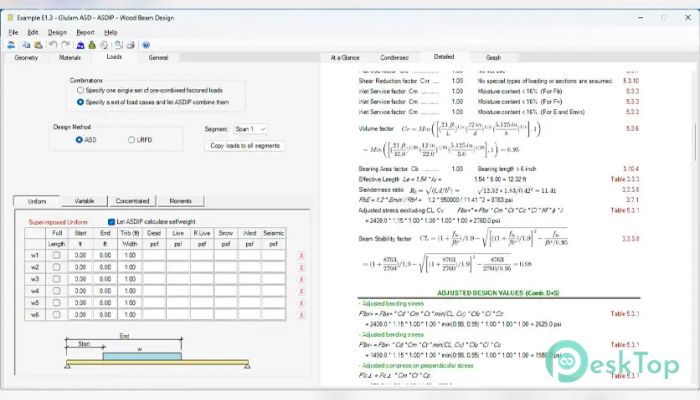Open the File menu
This screenshot has width=700, height=400.
(x=13, y=33)
